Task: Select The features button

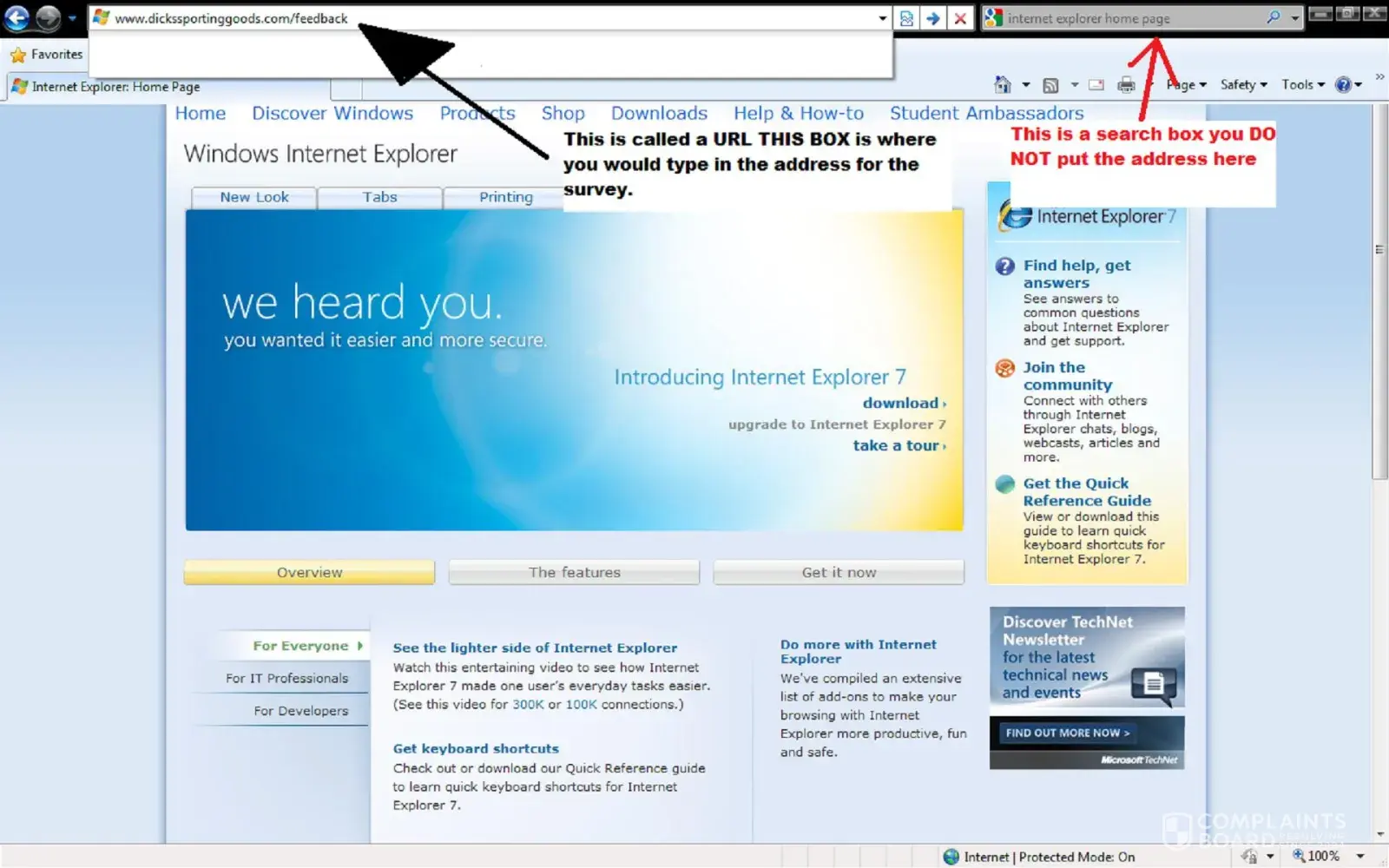Action: (x=574, y=573)
